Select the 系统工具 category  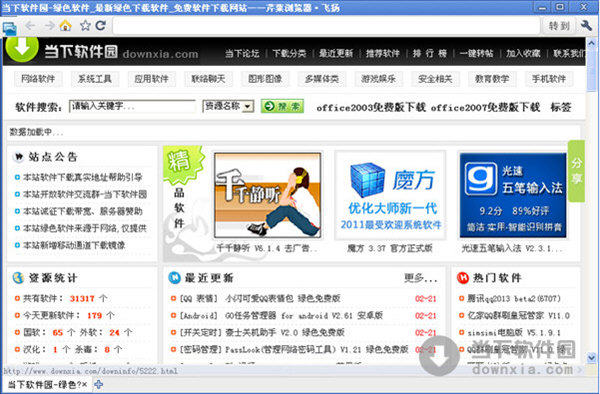tap(95, 79)
